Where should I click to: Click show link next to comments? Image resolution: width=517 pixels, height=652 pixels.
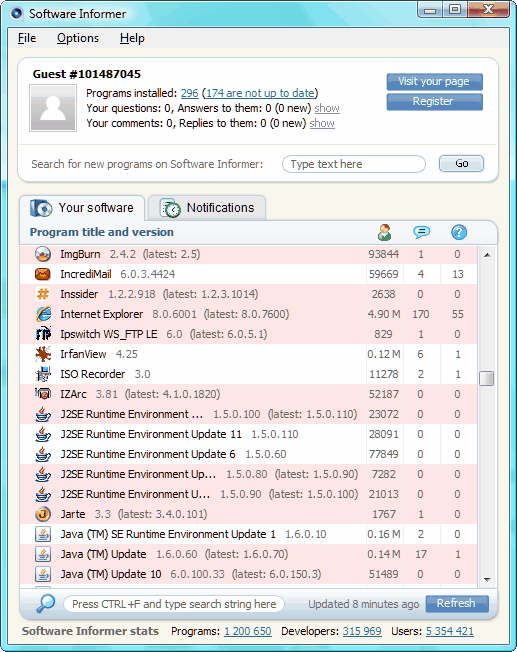pyautogui.click(x=322, y=123)
